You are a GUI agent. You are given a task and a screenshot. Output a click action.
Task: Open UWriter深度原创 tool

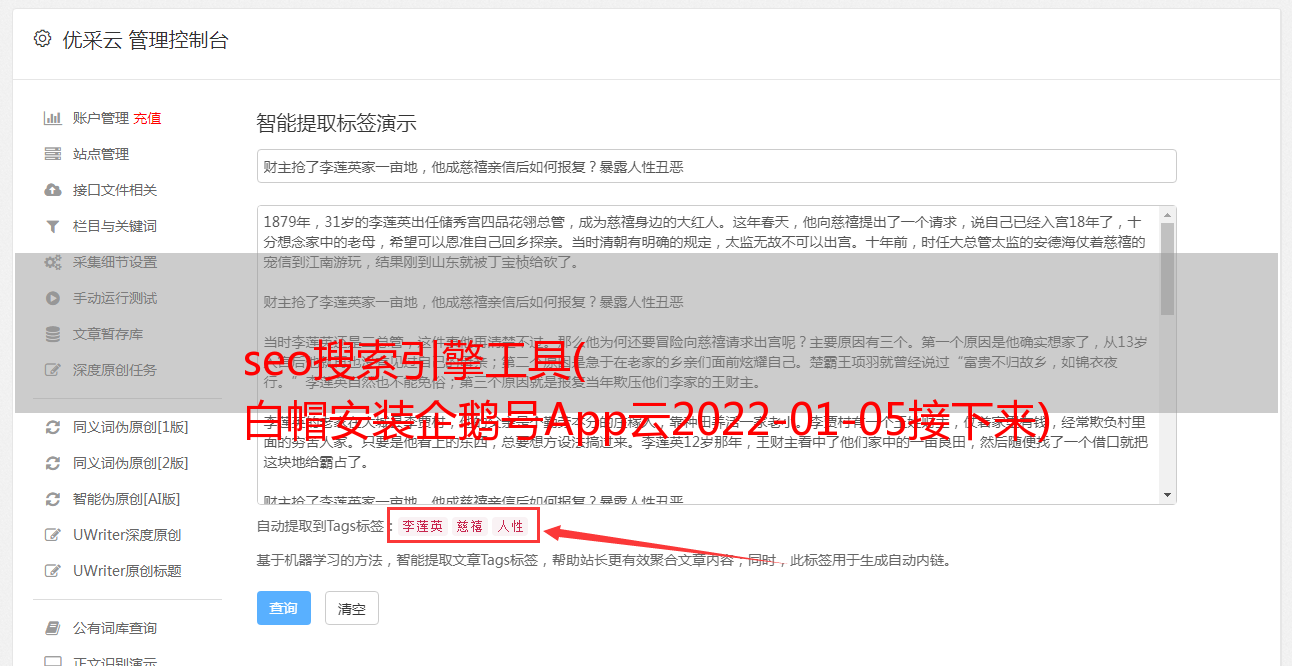[x=127, y=535]
